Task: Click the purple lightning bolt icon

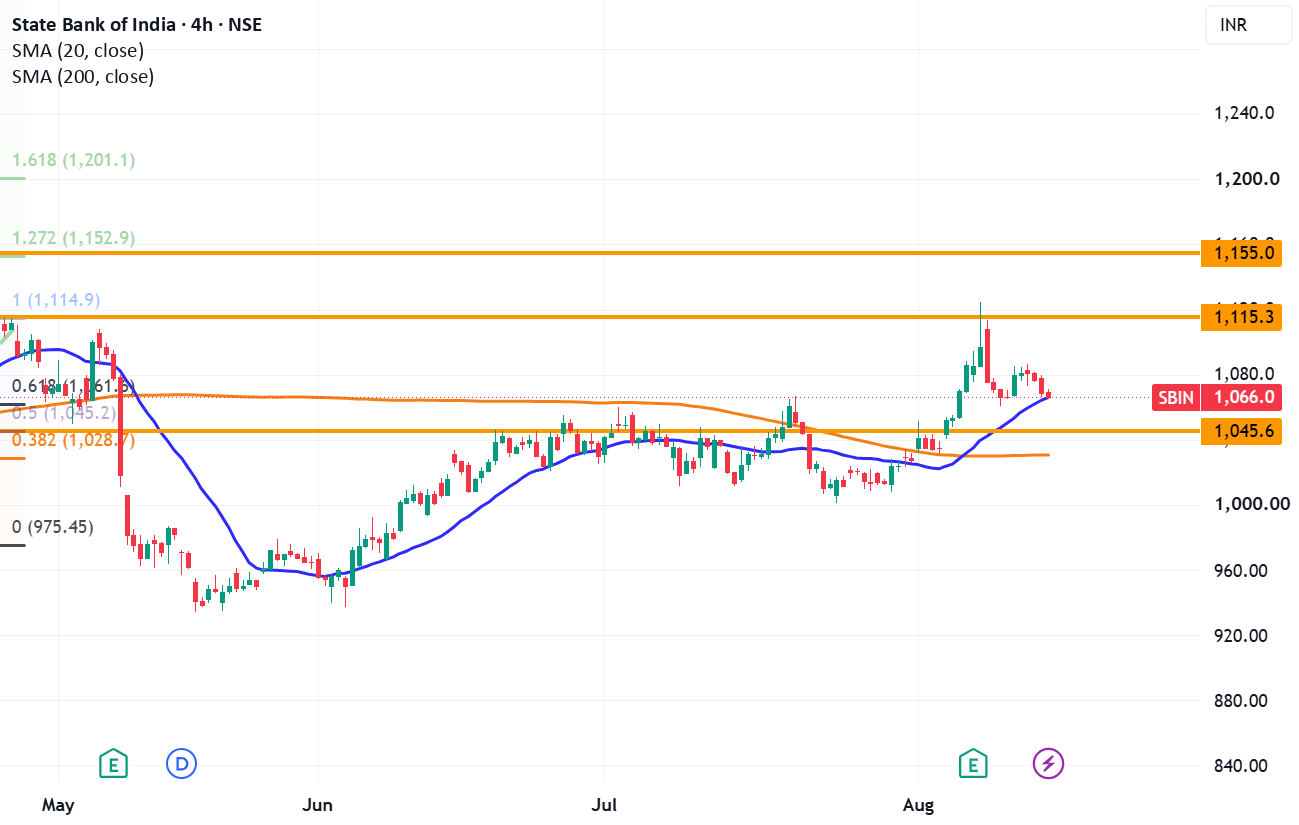Action: point(1048,764)
